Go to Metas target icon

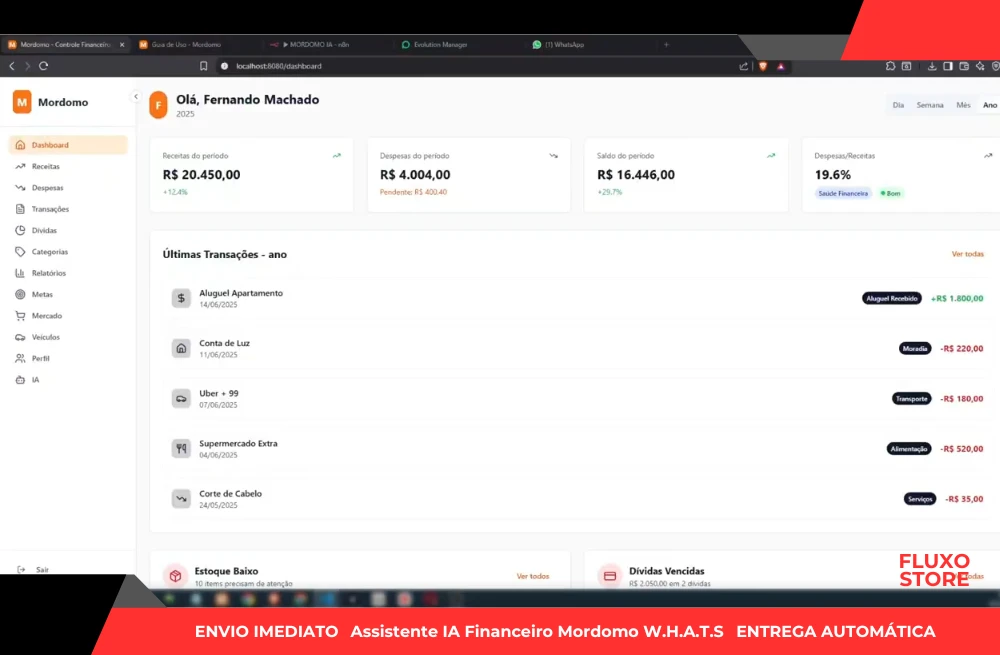[x=21, y=294]
